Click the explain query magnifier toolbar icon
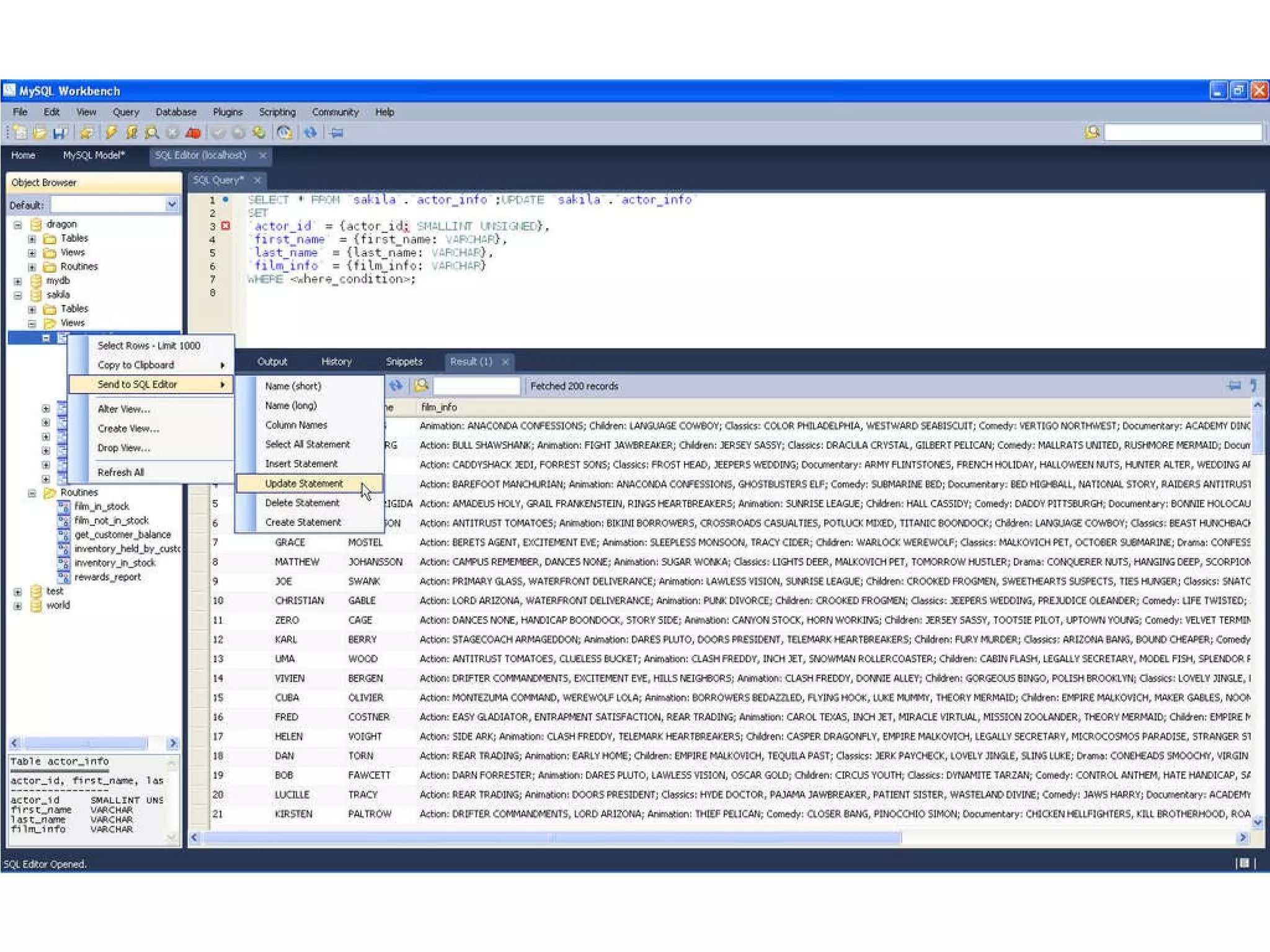This screenshot has height=952, width=1270. click(151, 133)
